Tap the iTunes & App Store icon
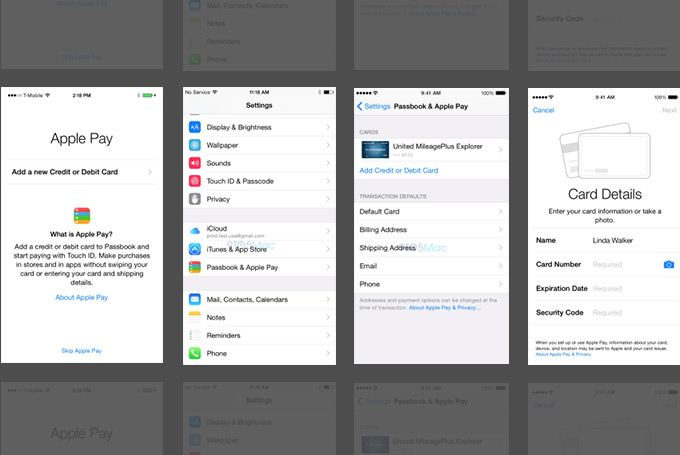 (x=195, y=249)
